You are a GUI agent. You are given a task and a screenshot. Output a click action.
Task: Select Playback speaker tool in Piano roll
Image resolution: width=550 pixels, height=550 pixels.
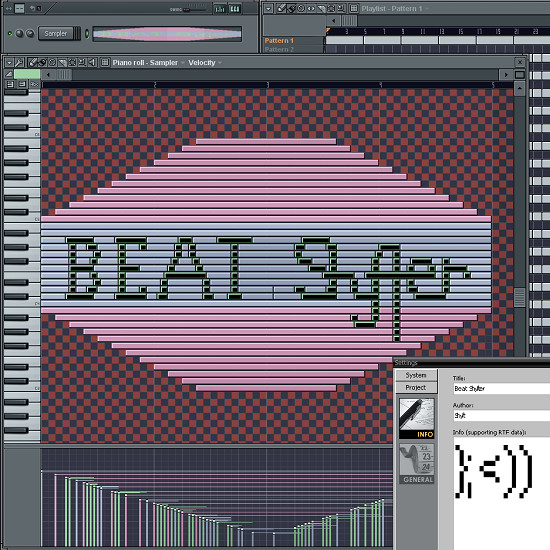[92, 63]
